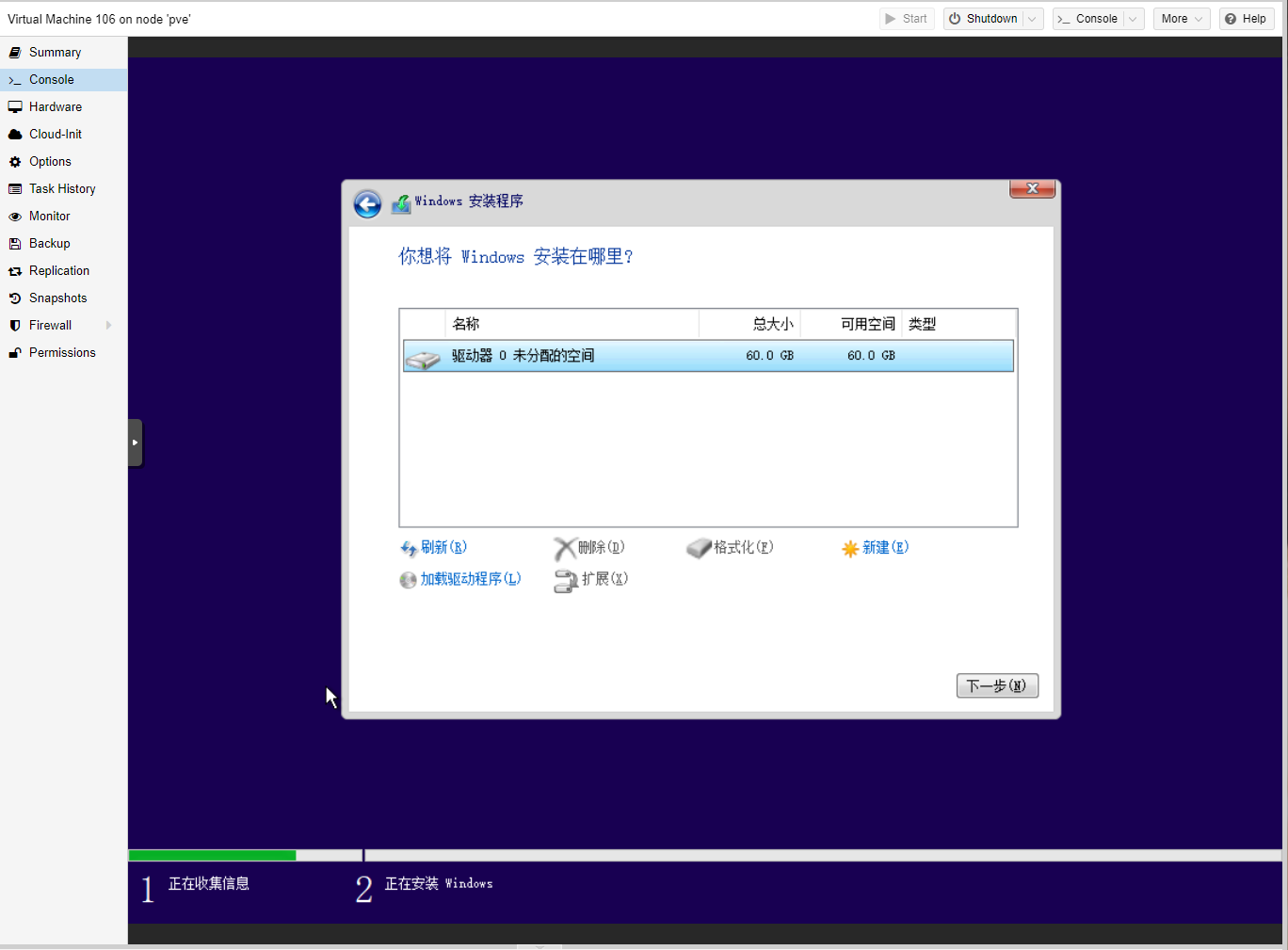Open the Console dropdown arrow in toolbar
The height and width of the screenshot is (950, 1288).
tap(1133, 19)
